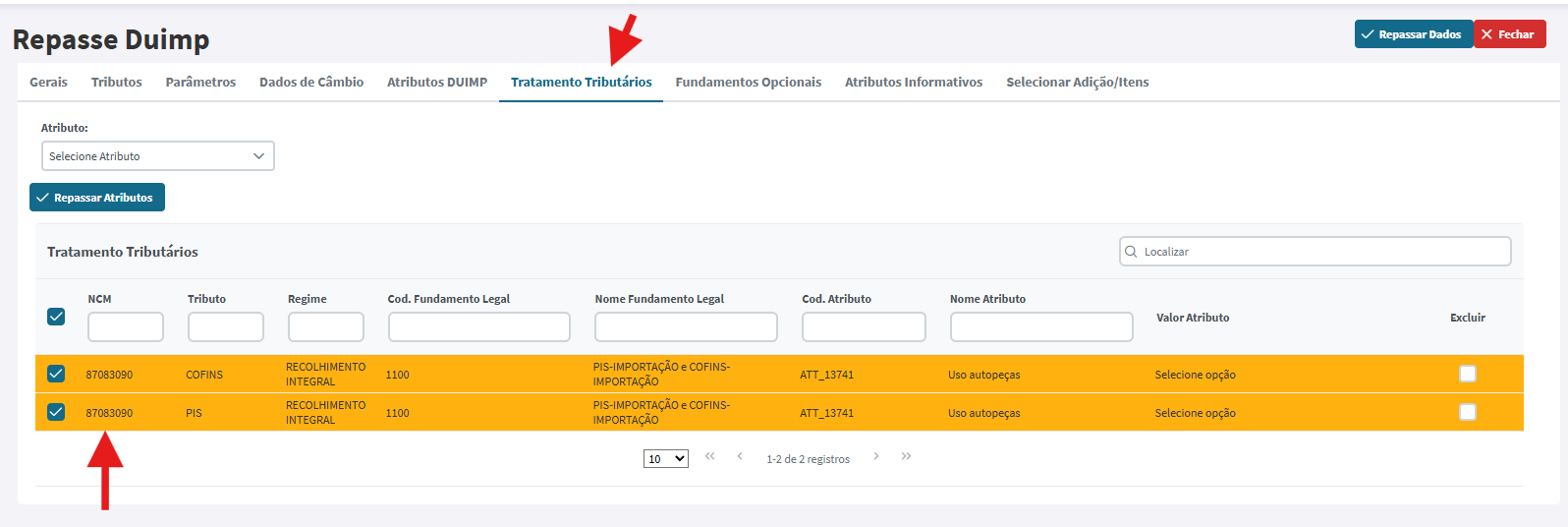Open Selecione opção in COFINS row

point(1196,375)
